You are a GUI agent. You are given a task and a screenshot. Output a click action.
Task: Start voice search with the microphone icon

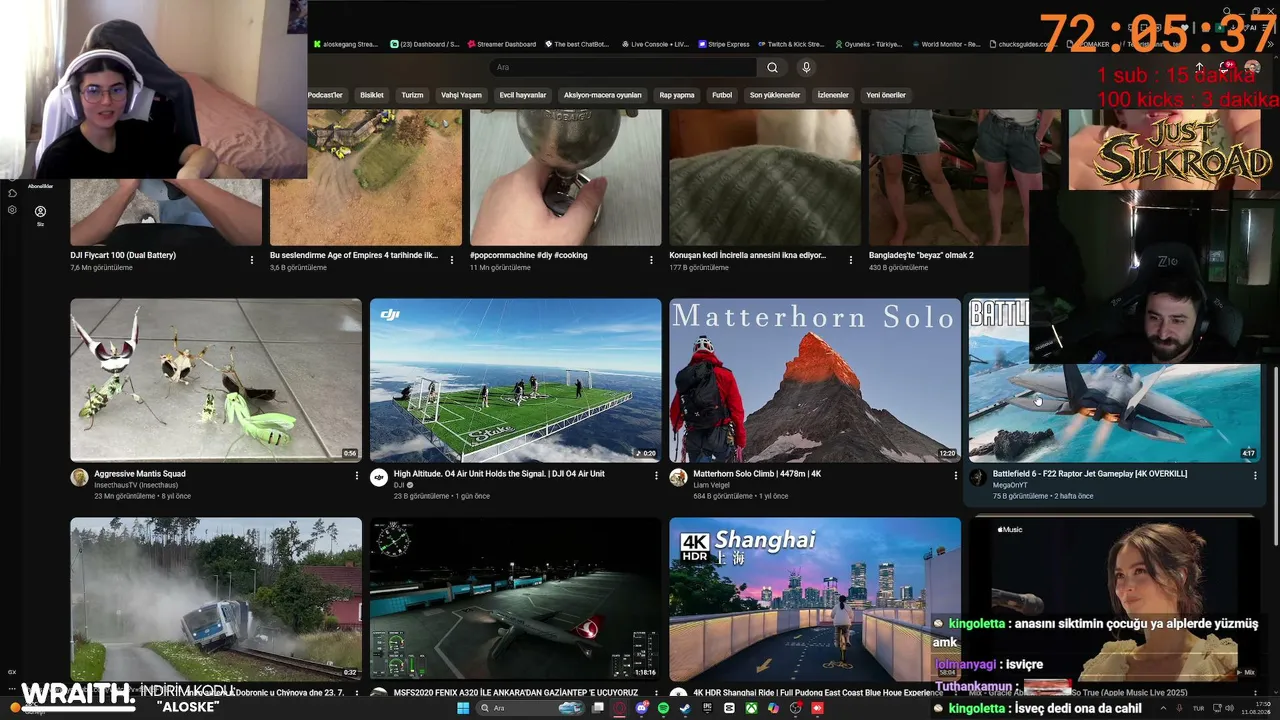806,68
